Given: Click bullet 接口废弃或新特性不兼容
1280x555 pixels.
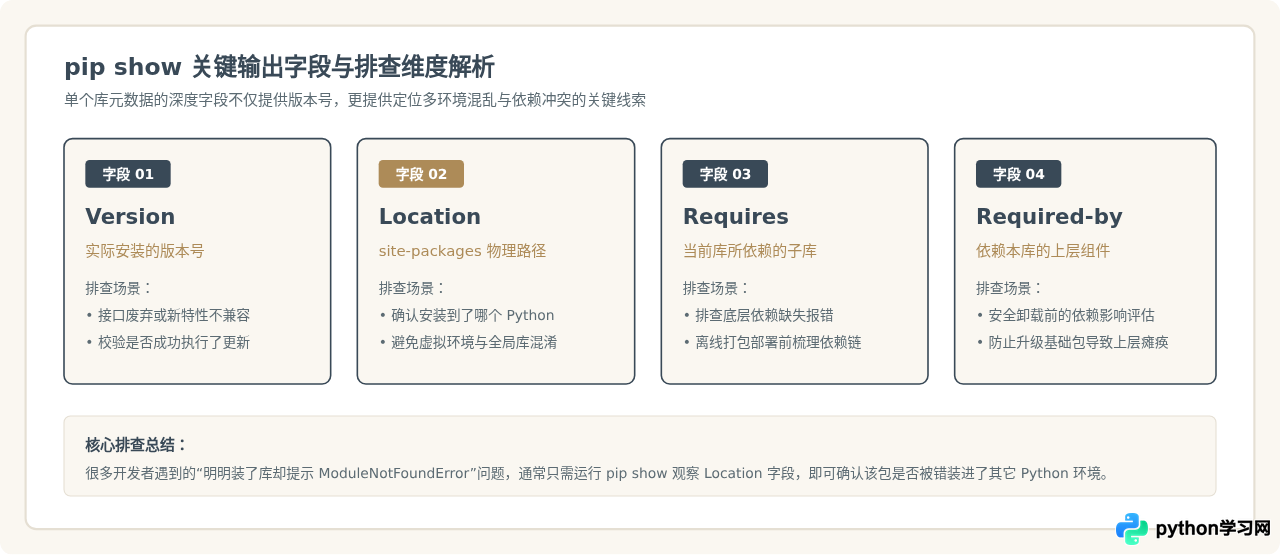Looking at the screenshot, I should [168, 315].
